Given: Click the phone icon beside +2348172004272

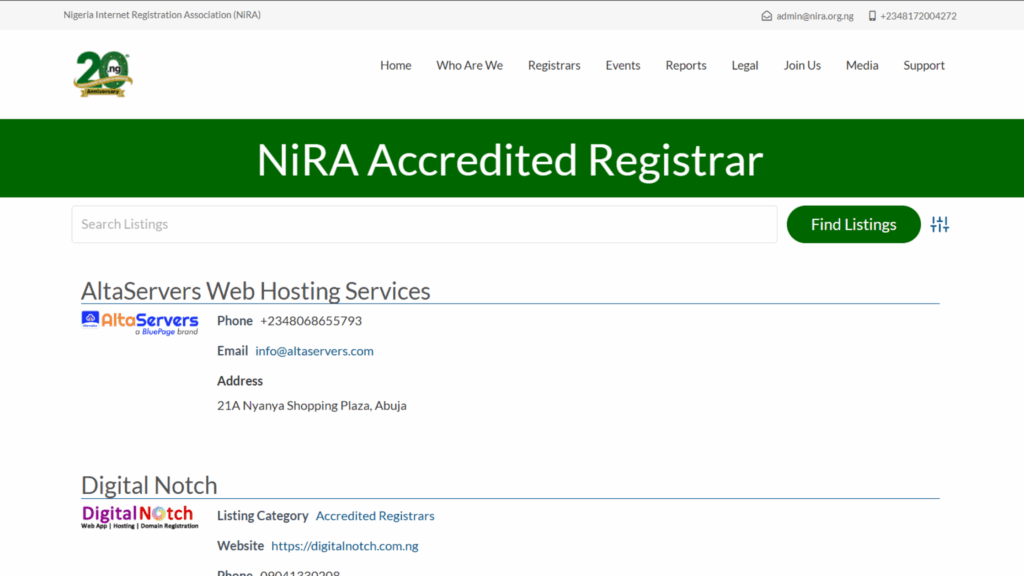Looking at the screenshot, I should 872,16.
